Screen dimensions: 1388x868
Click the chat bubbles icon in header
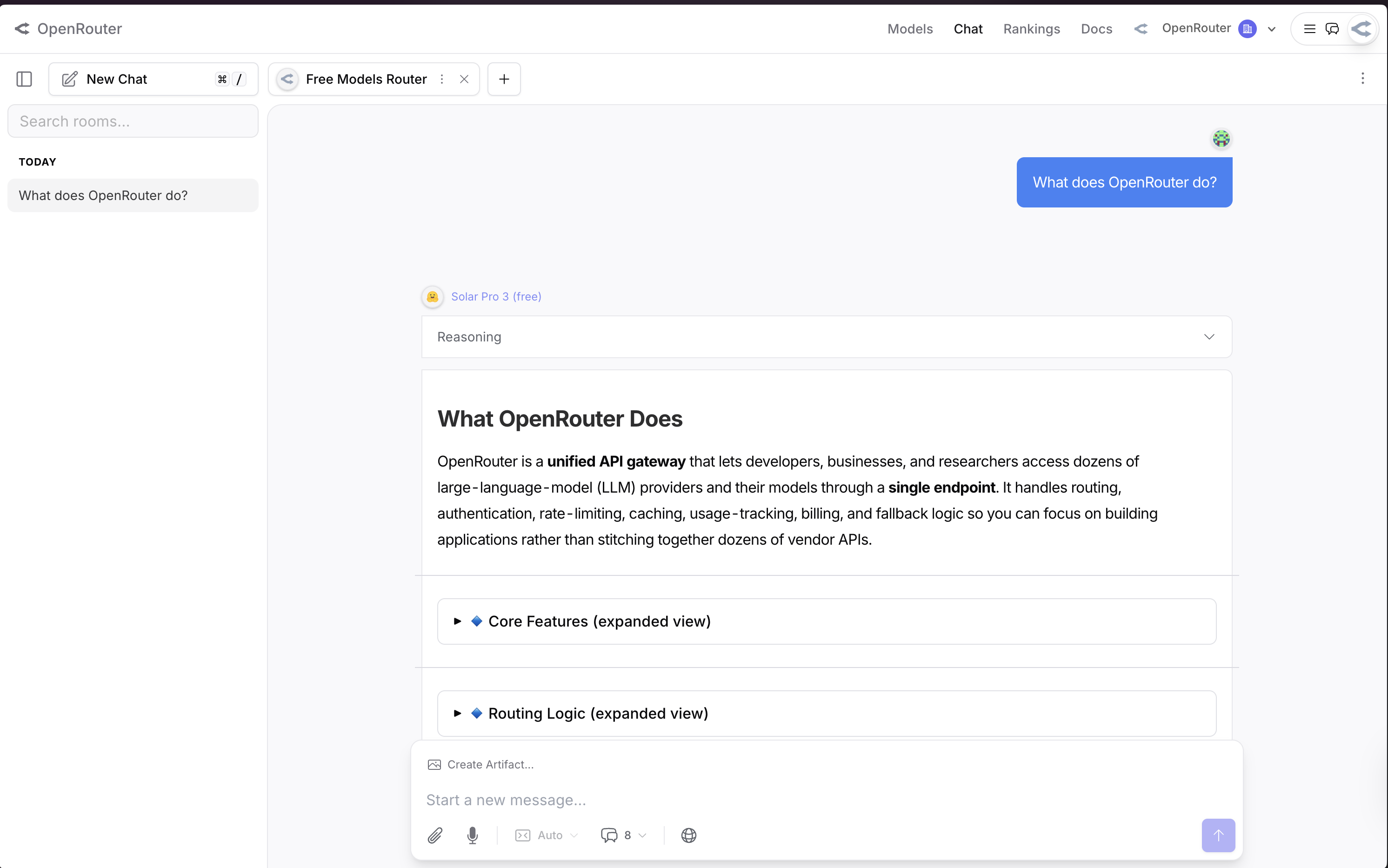1332,29
